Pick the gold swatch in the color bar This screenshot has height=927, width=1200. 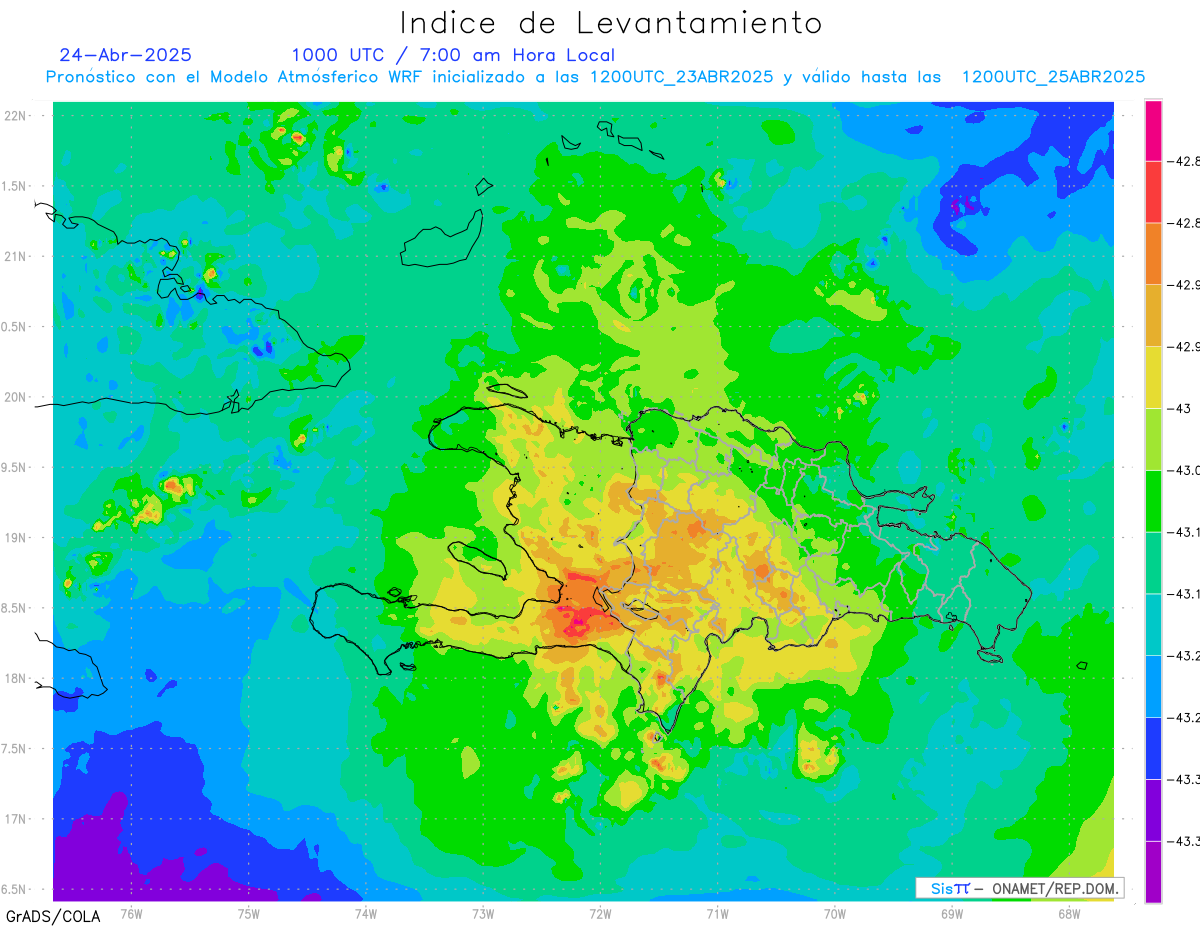tap(1153, 315)
